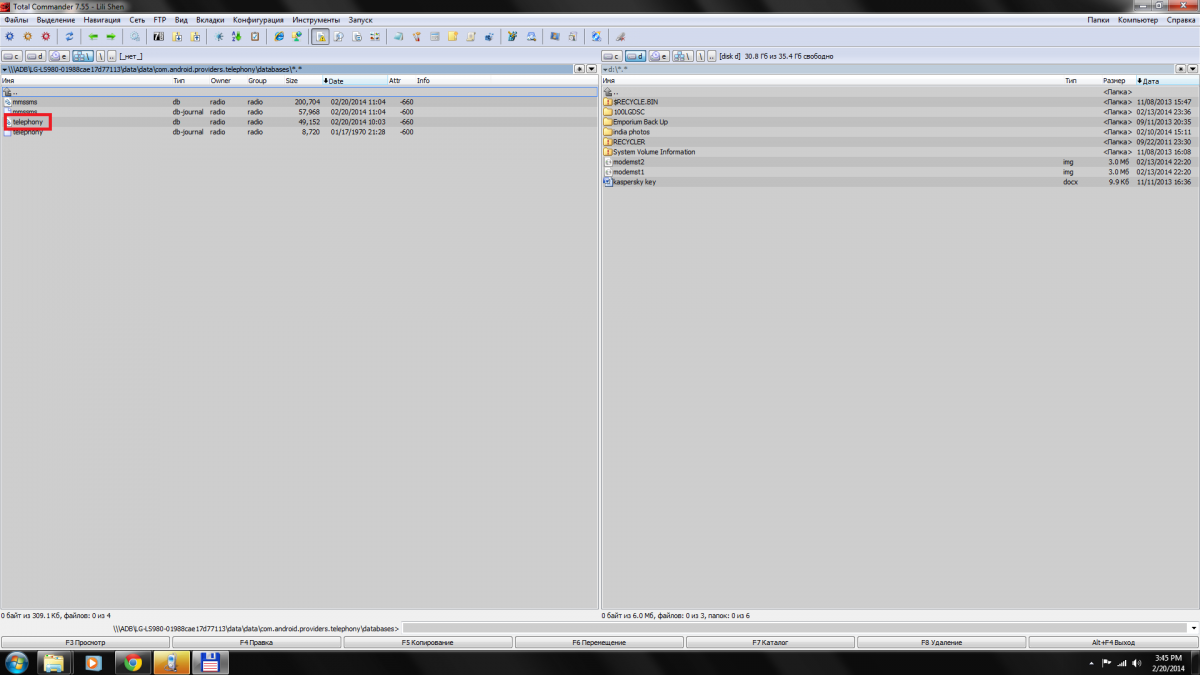Viewport: 1200px width, 675px height.
Task: Open the right panel directory history arrow
Action: coord(1192,69)
